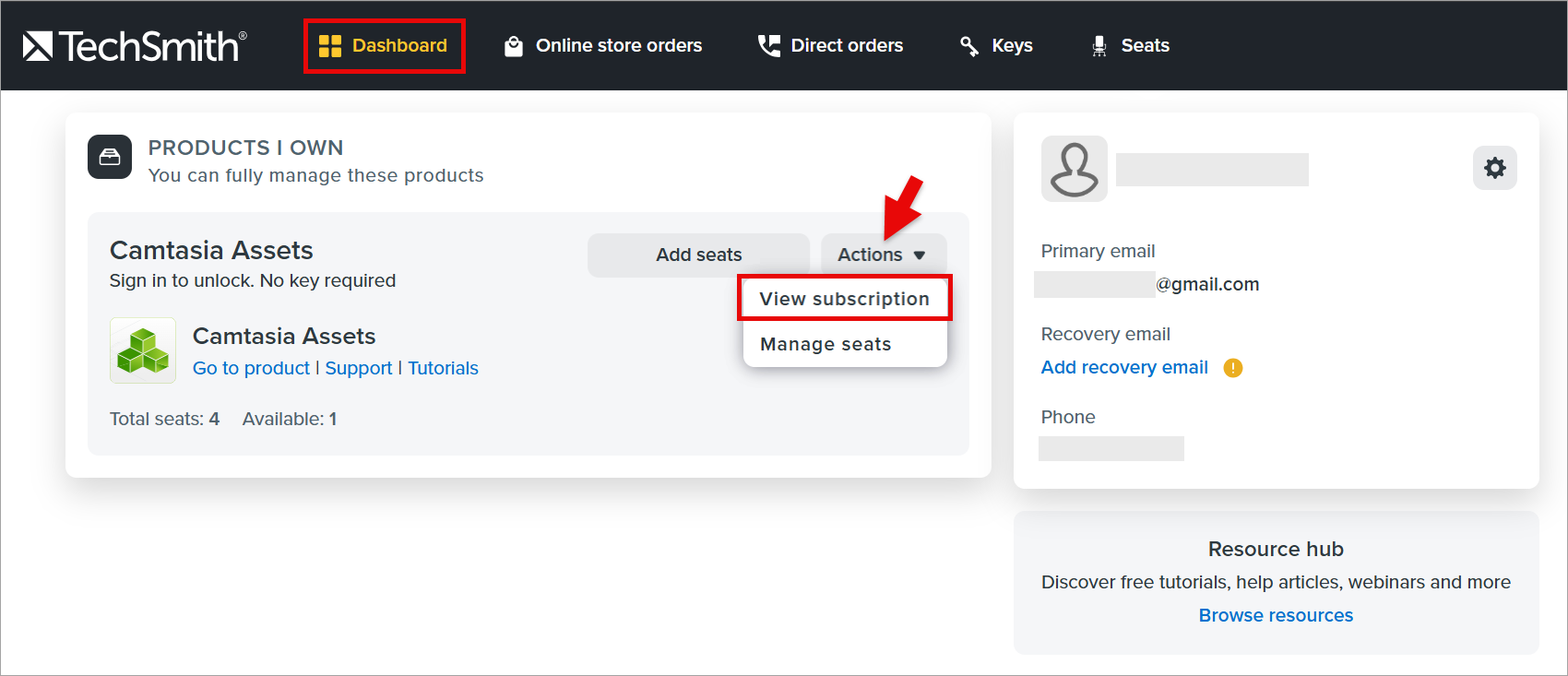Open the Go to product link
The height and width of the screenshot is (676, 1568).
pos(251,368)
